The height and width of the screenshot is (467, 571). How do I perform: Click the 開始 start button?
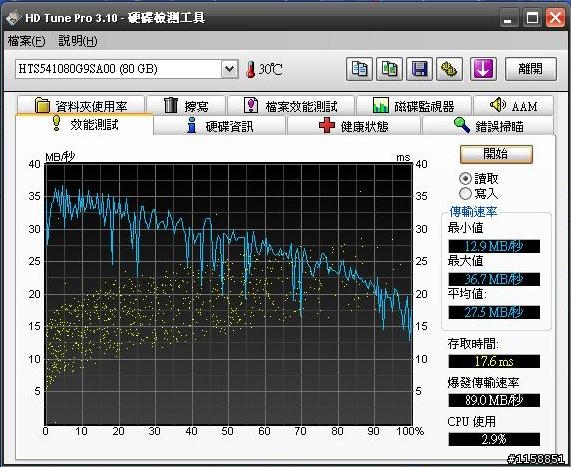click(x=496, y=154)
